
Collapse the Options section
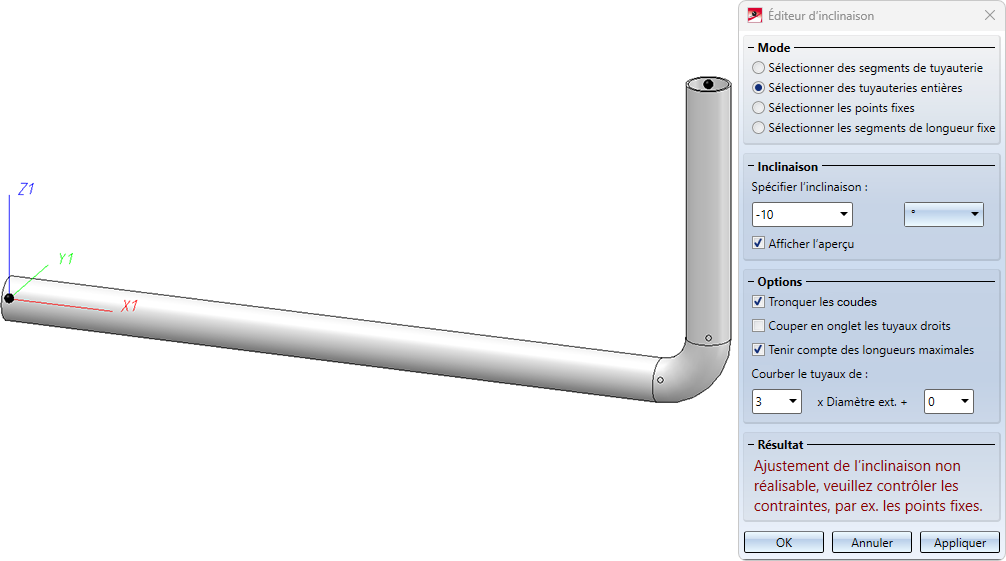(x=751, y=282)
